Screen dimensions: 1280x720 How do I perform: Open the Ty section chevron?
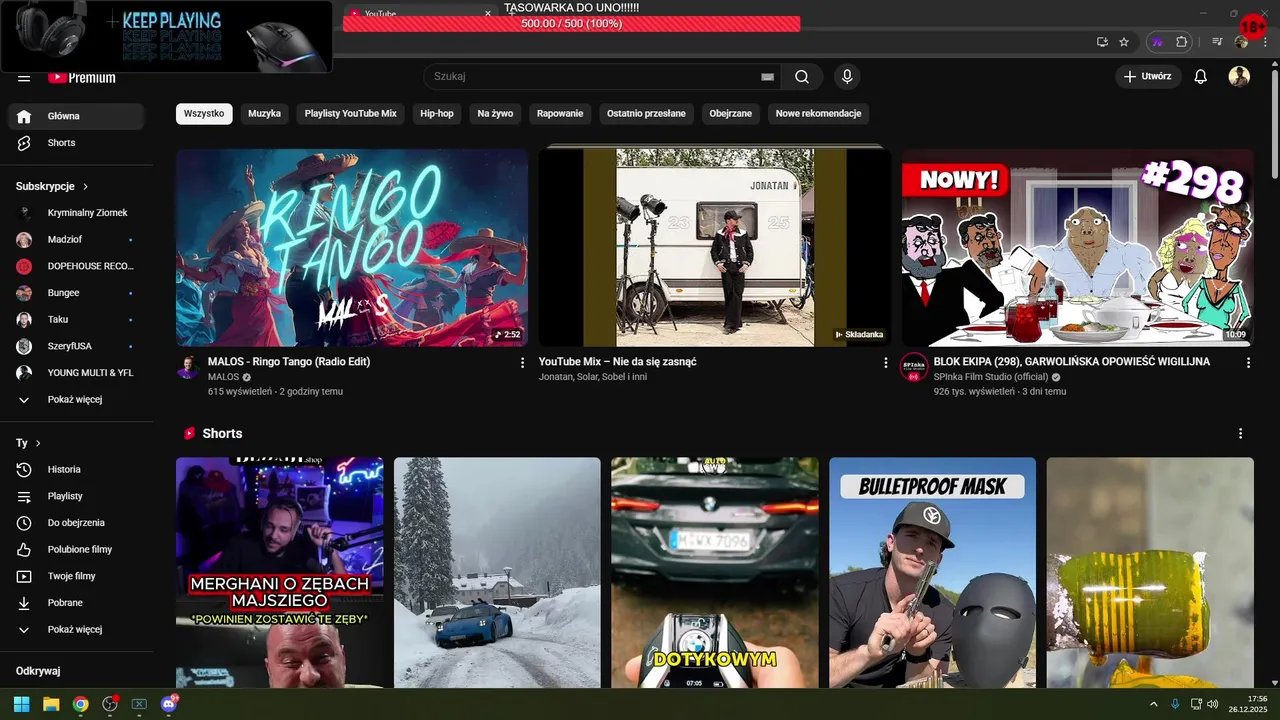tap(39, 443)
